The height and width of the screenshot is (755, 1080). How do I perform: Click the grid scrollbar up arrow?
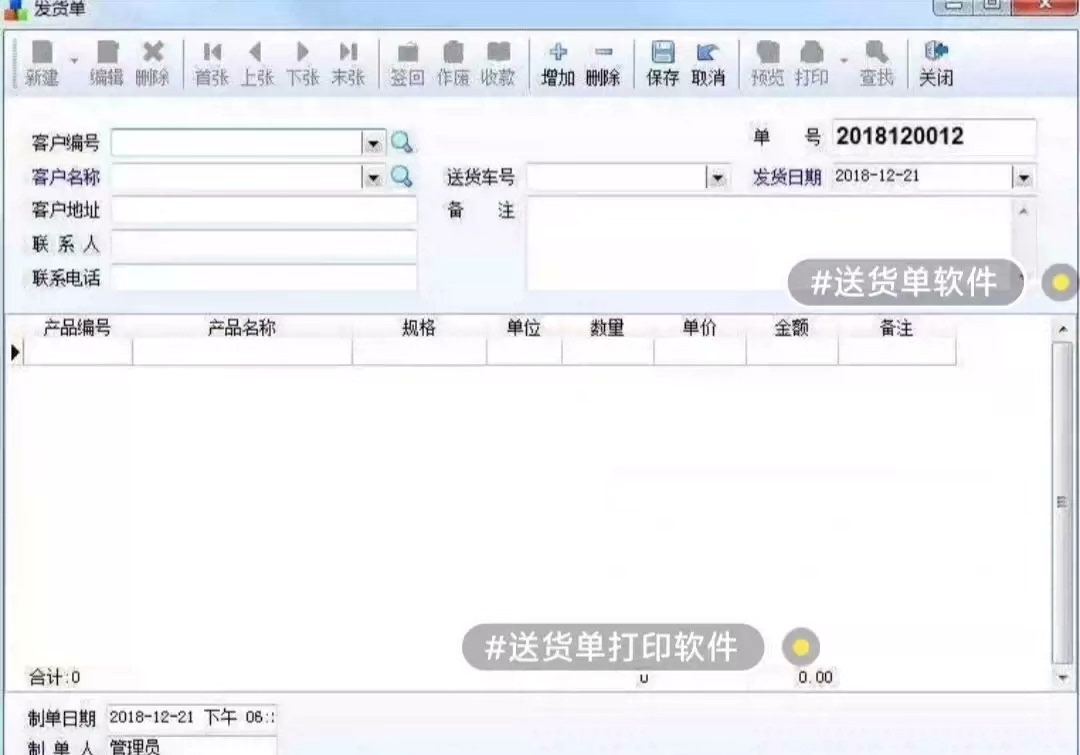click(1062, 330)
